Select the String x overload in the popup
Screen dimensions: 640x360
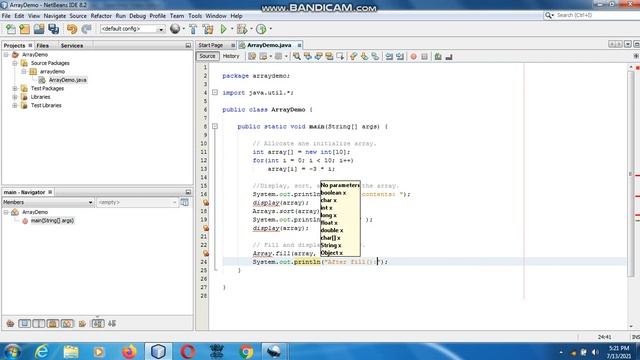[x=331, y=245]
